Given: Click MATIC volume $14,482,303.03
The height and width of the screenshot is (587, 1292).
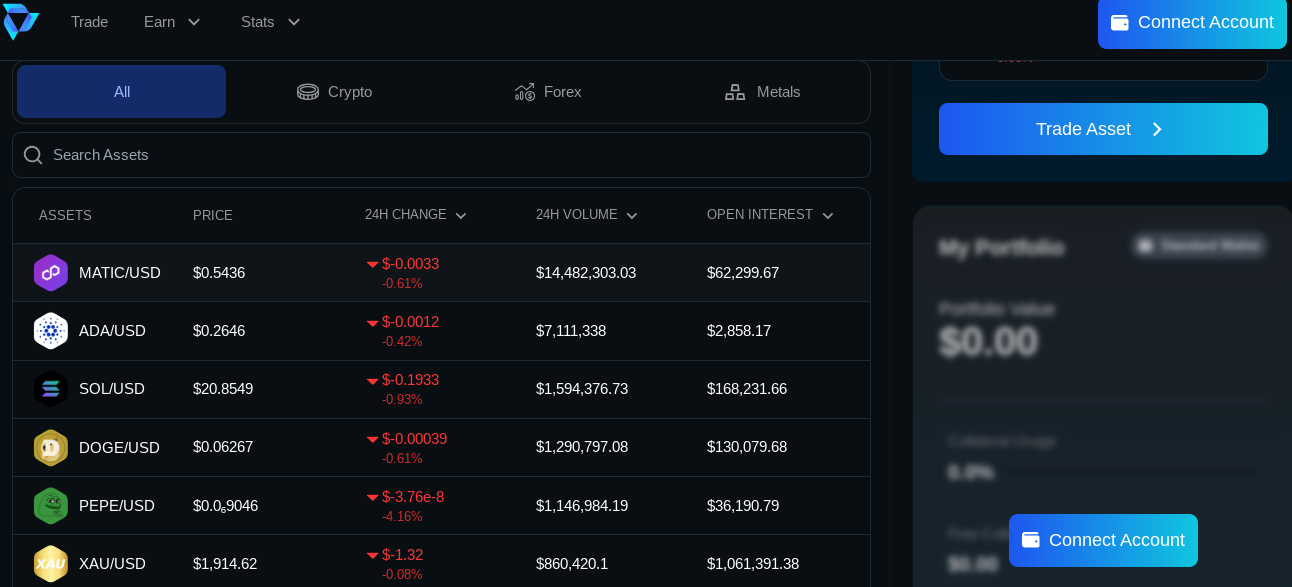Looking at the screenshot, I should [586, 273].
